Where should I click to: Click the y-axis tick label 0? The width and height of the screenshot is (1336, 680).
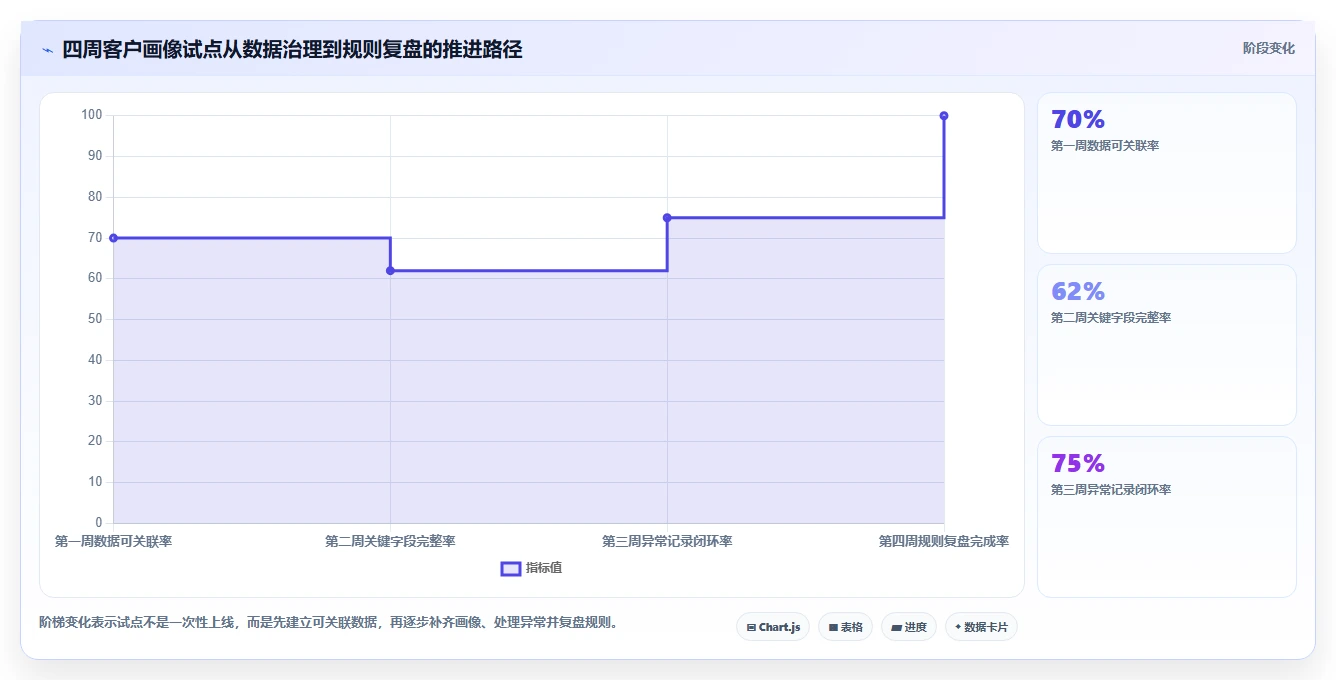point(98,523)
